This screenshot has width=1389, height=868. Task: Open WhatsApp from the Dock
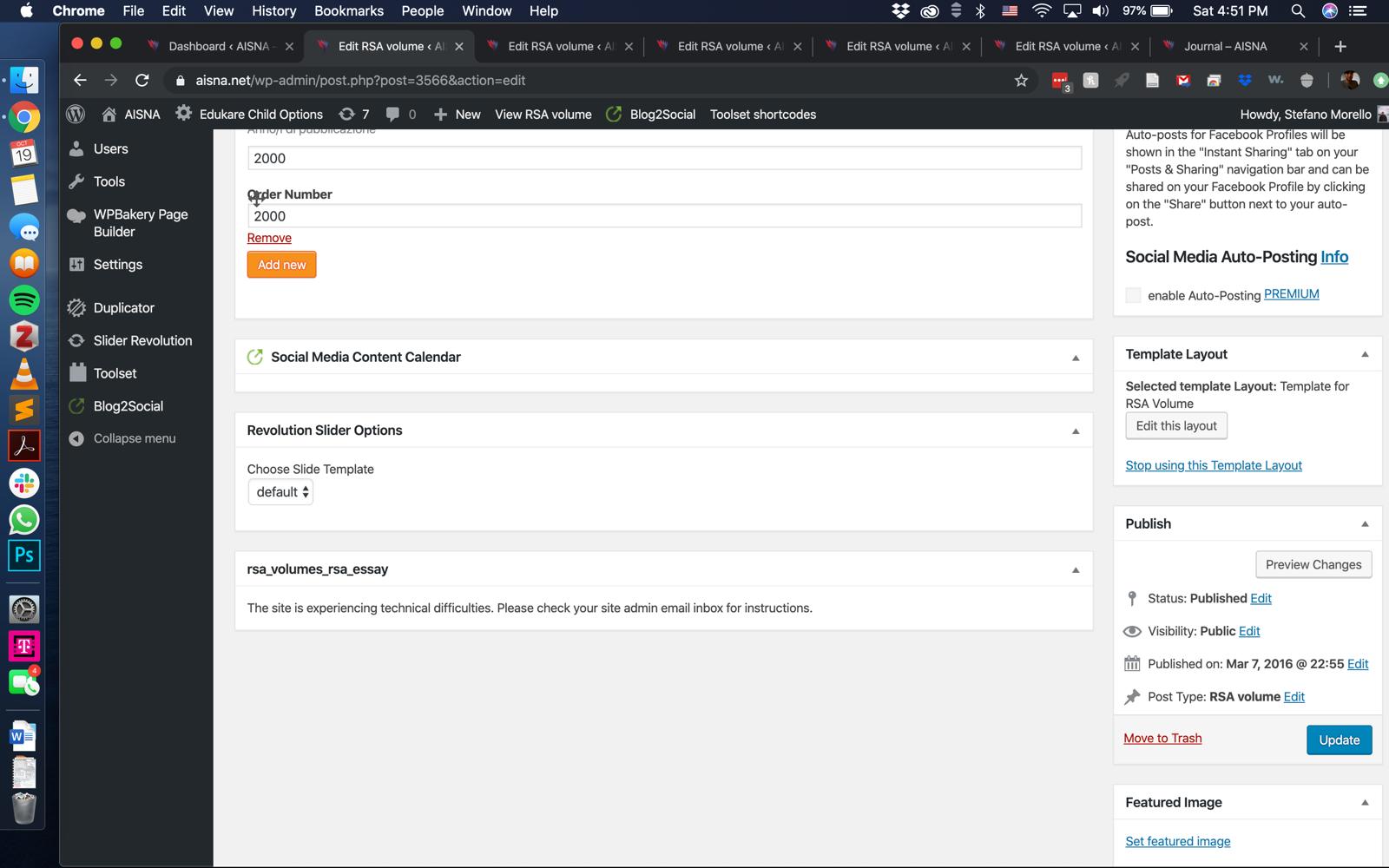tap(24, 519)
